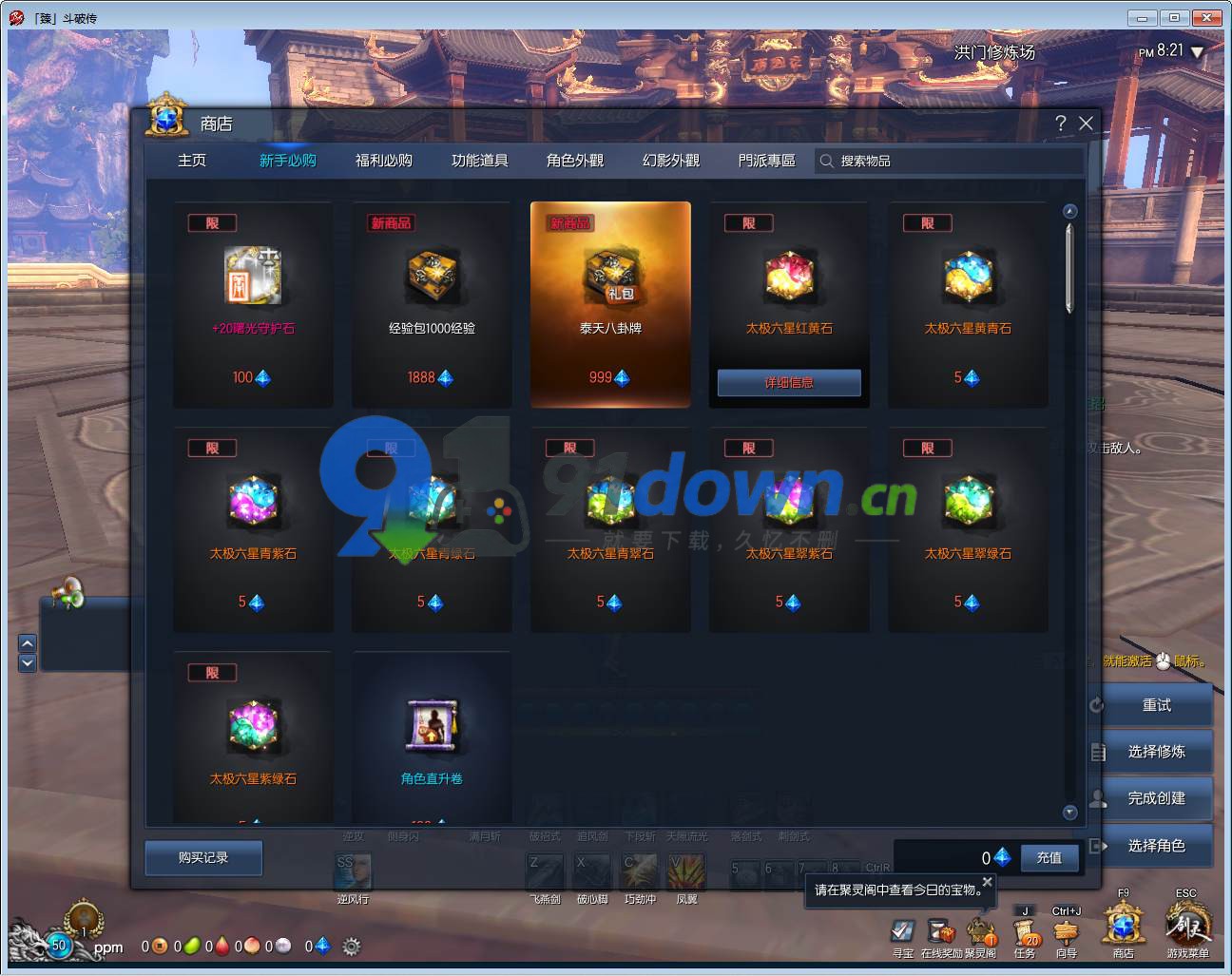Select the 经验包1000经验 chest icon
The height and width of the screenshot is (976, 1232).
[432, 276]
